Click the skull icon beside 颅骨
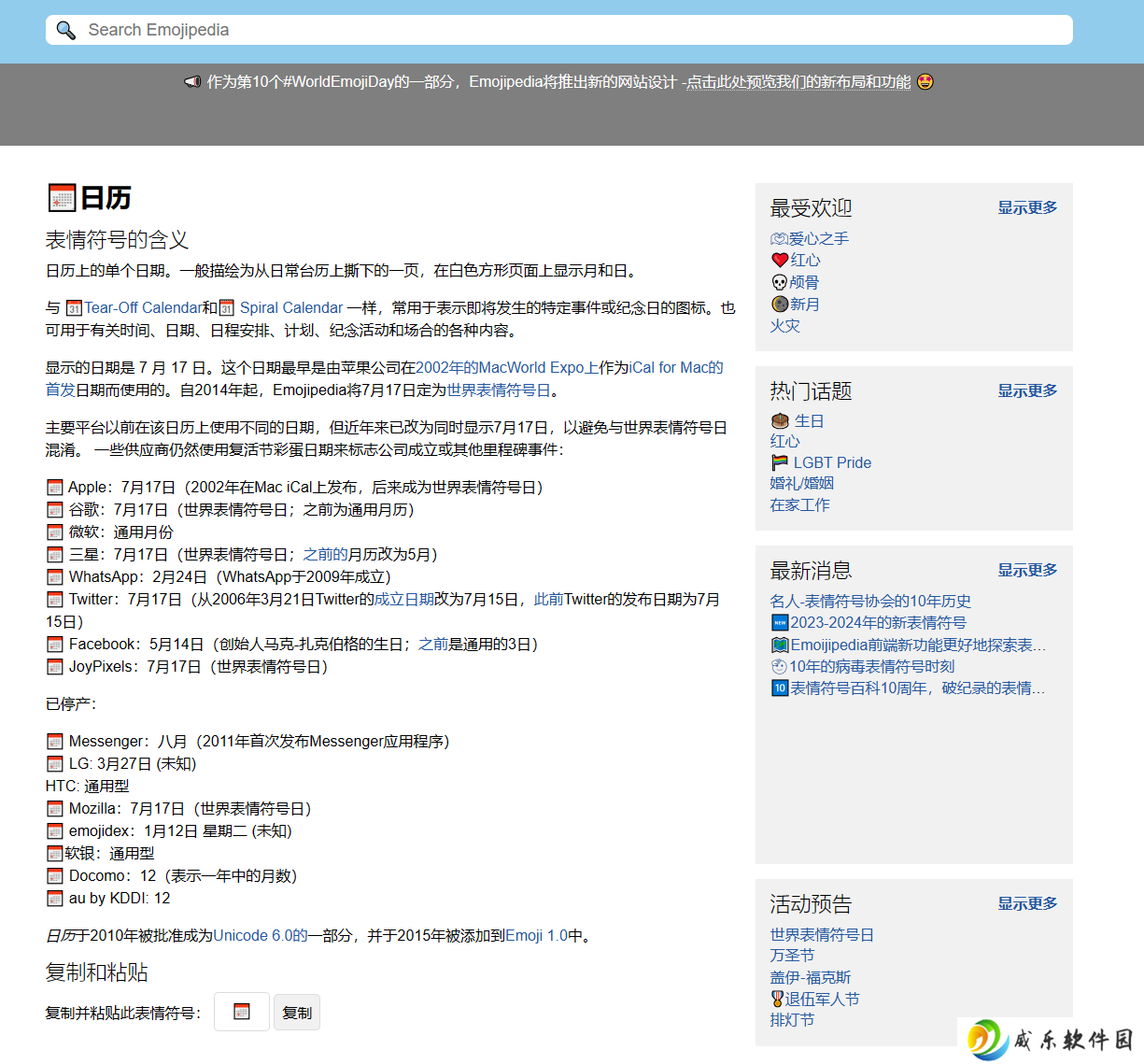This screenshot has width=1144, height=1064. point(780,282)
